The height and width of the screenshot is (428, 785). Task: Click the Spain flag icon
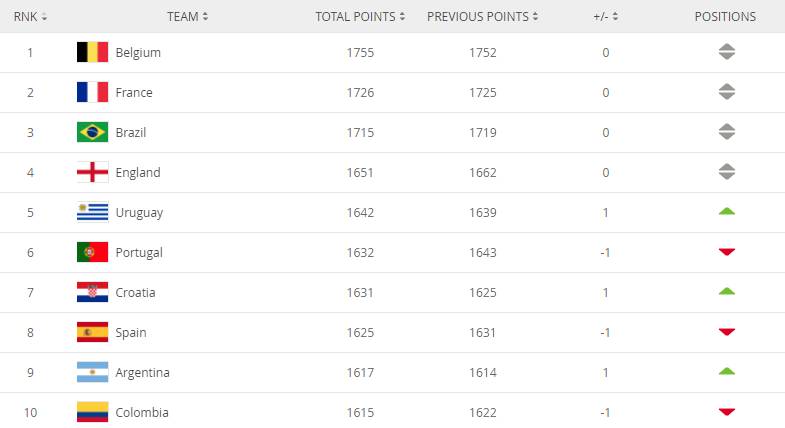[x=92, y=332]
